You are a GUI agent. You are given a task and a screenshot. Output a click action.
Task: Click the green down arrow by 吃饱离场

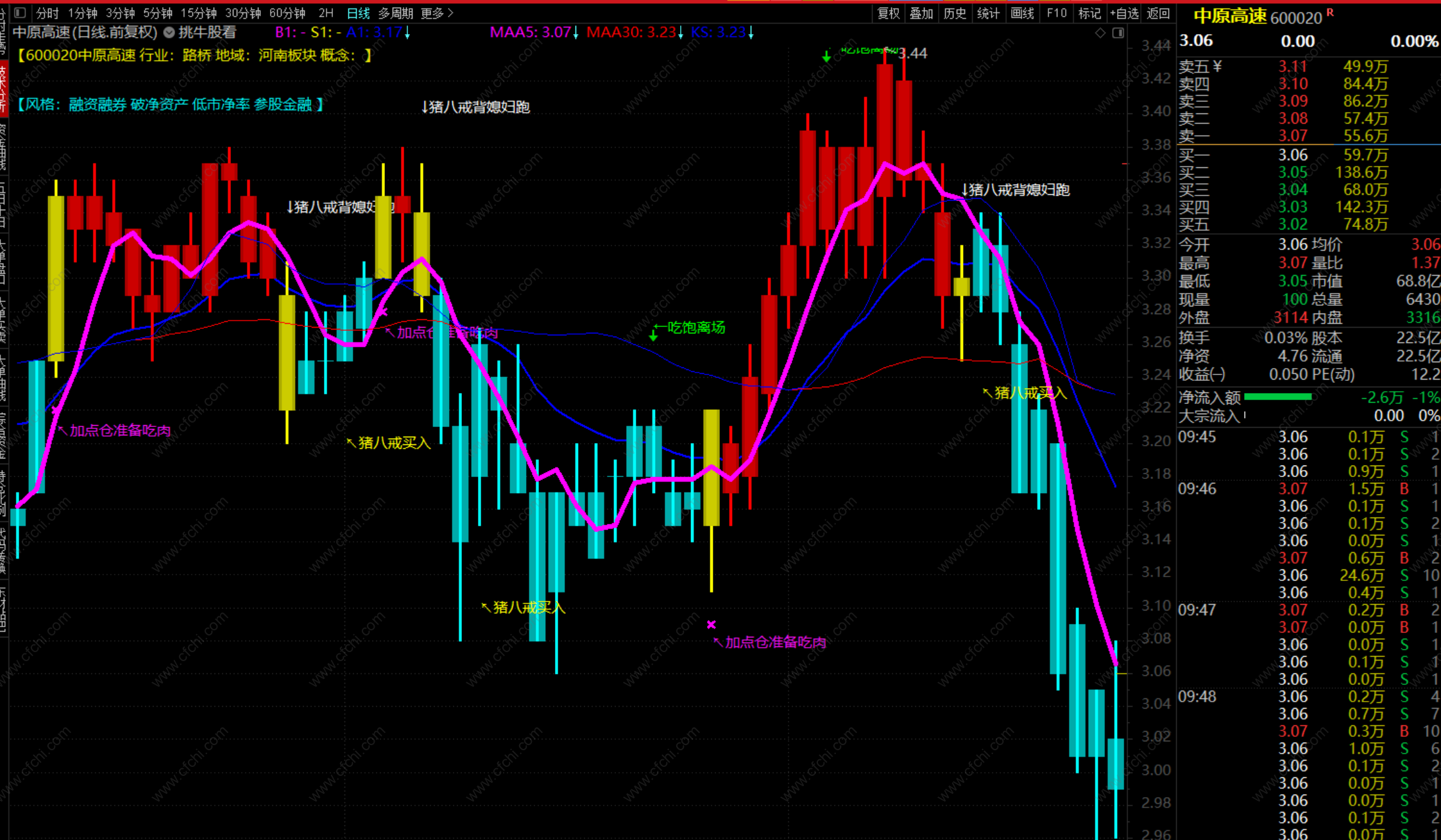(x=653, y=335)
